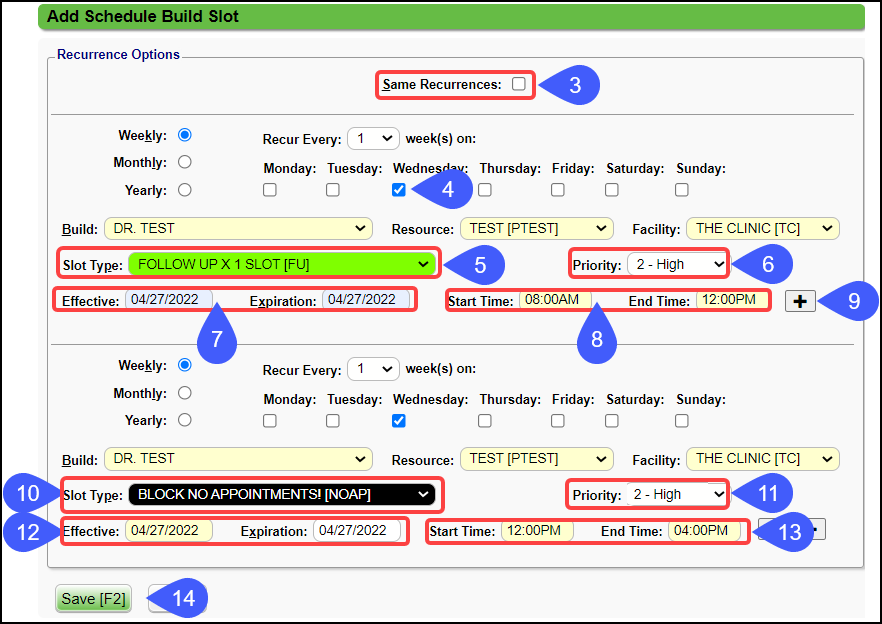
Task: Open the first Build DR. TEST dropdown
Action: pos(237,228)
